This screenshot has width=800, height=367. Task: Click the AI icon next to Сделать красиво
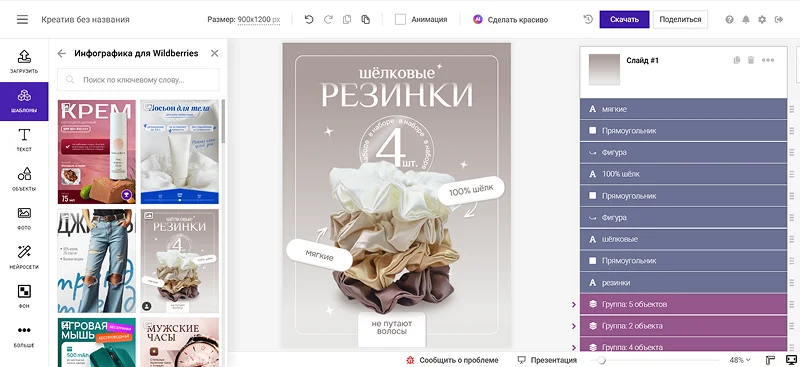[478, 19]
